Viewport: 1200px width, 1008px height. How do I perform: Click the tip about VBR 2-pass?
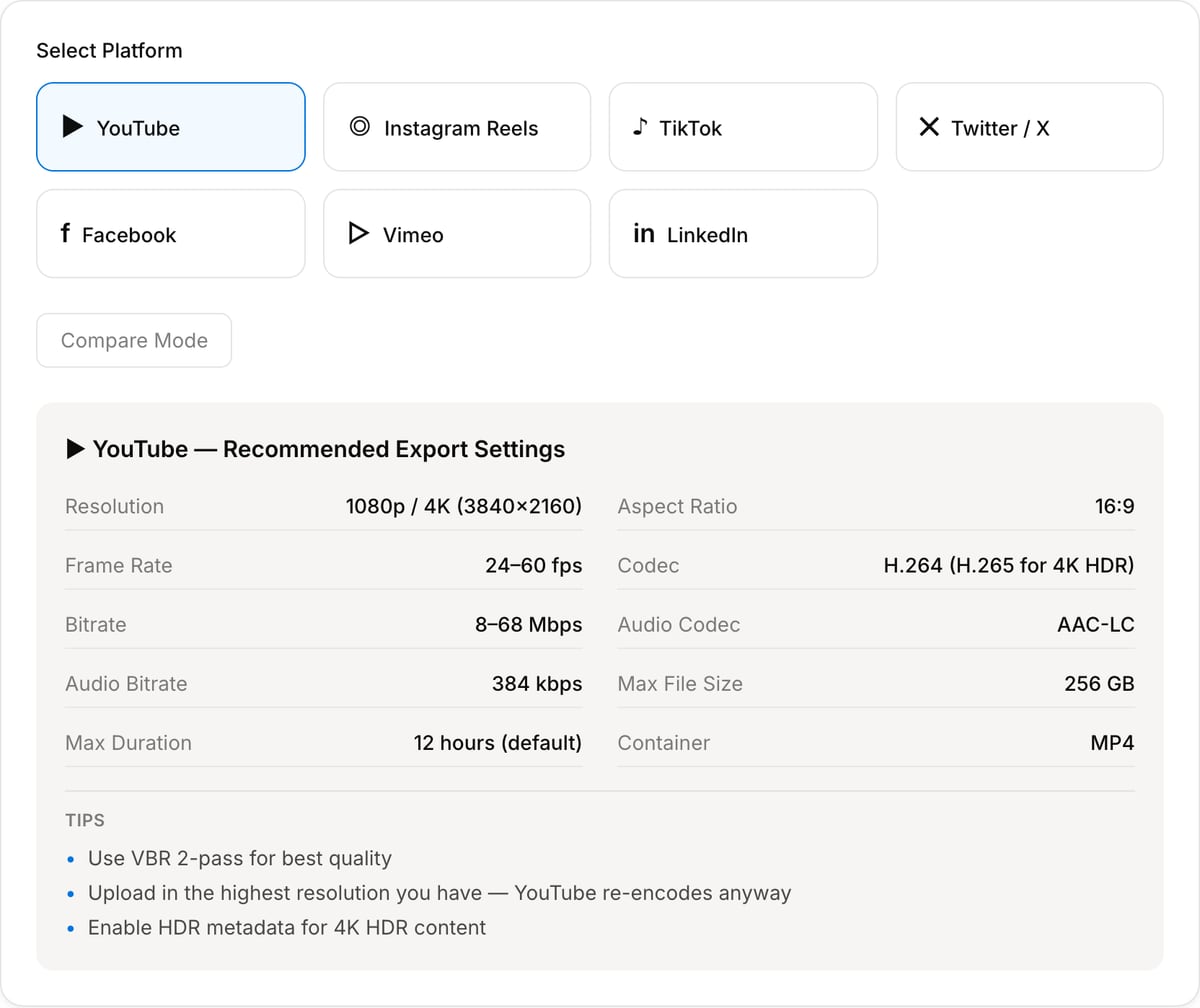click(x=240, y=858)
